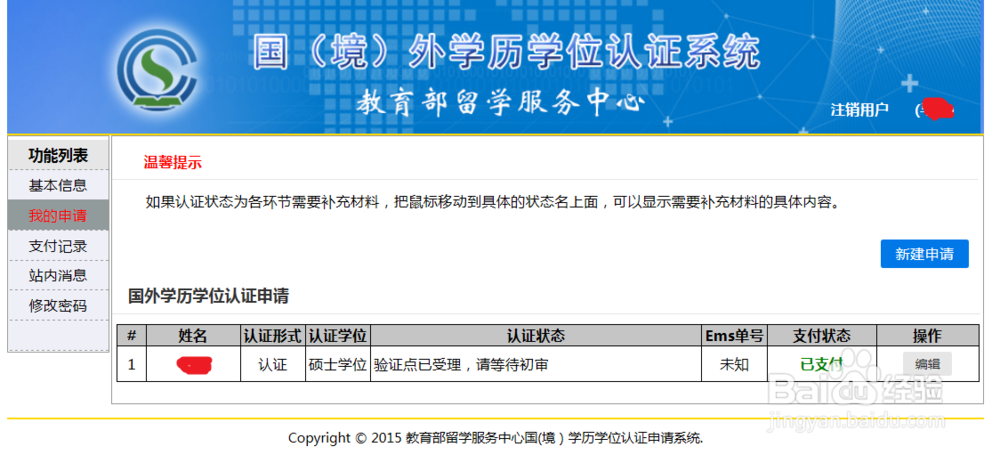
Task: Click 国外学历学位认证申请 section heading
Action: [208, 296]
